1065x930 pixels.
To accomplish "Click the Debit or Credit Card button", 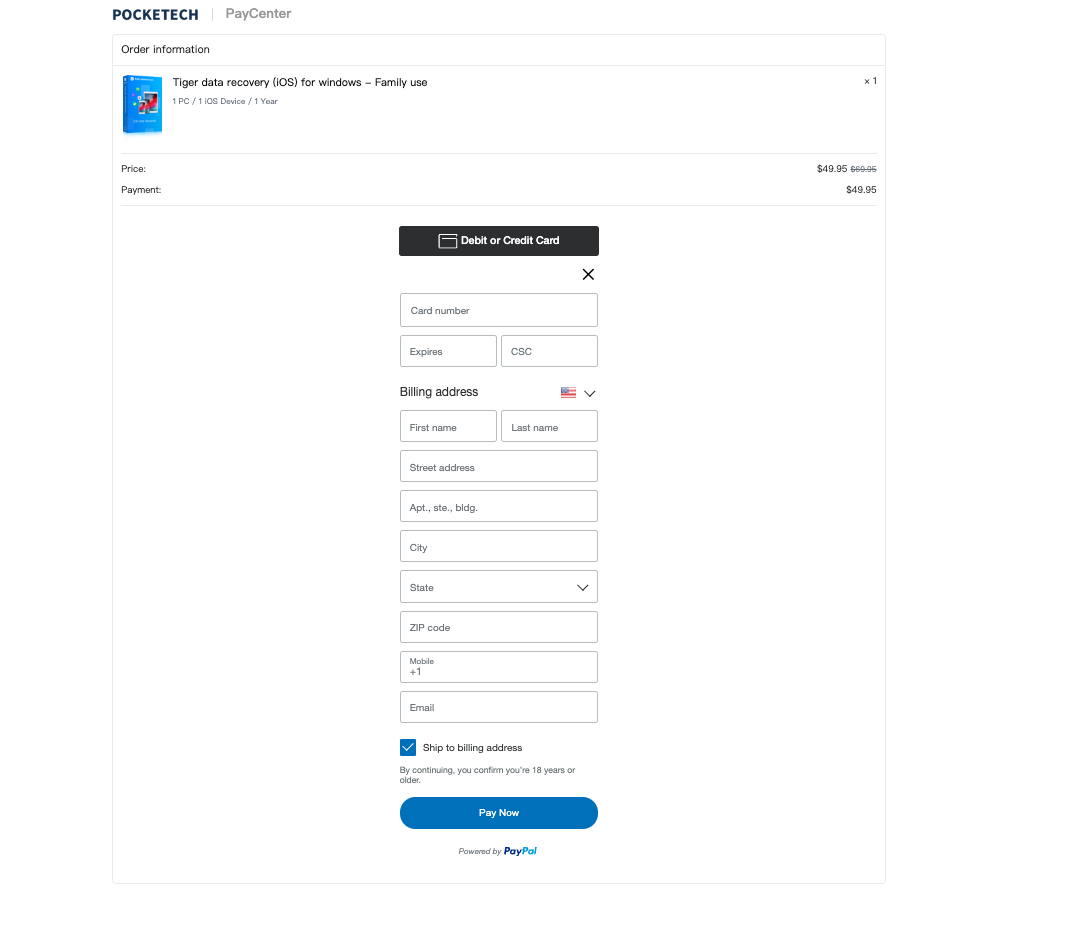I will coord(499,241).
